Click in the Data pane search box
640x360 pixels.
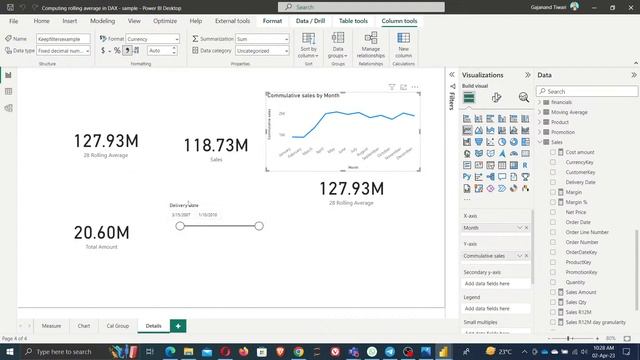[587, 91]
